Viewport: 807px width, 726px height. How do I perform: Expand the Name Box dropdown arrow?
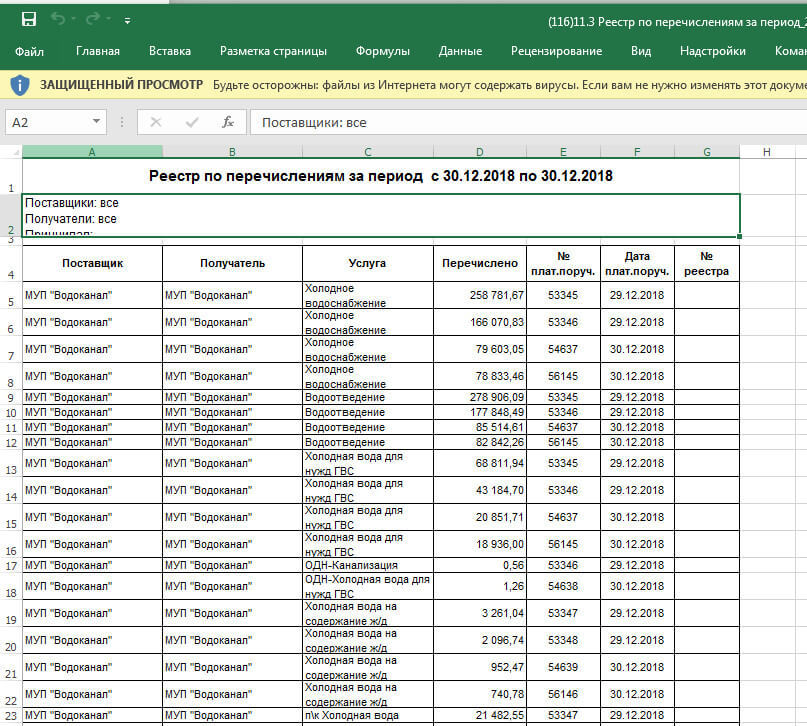click(x=96, y=122)
